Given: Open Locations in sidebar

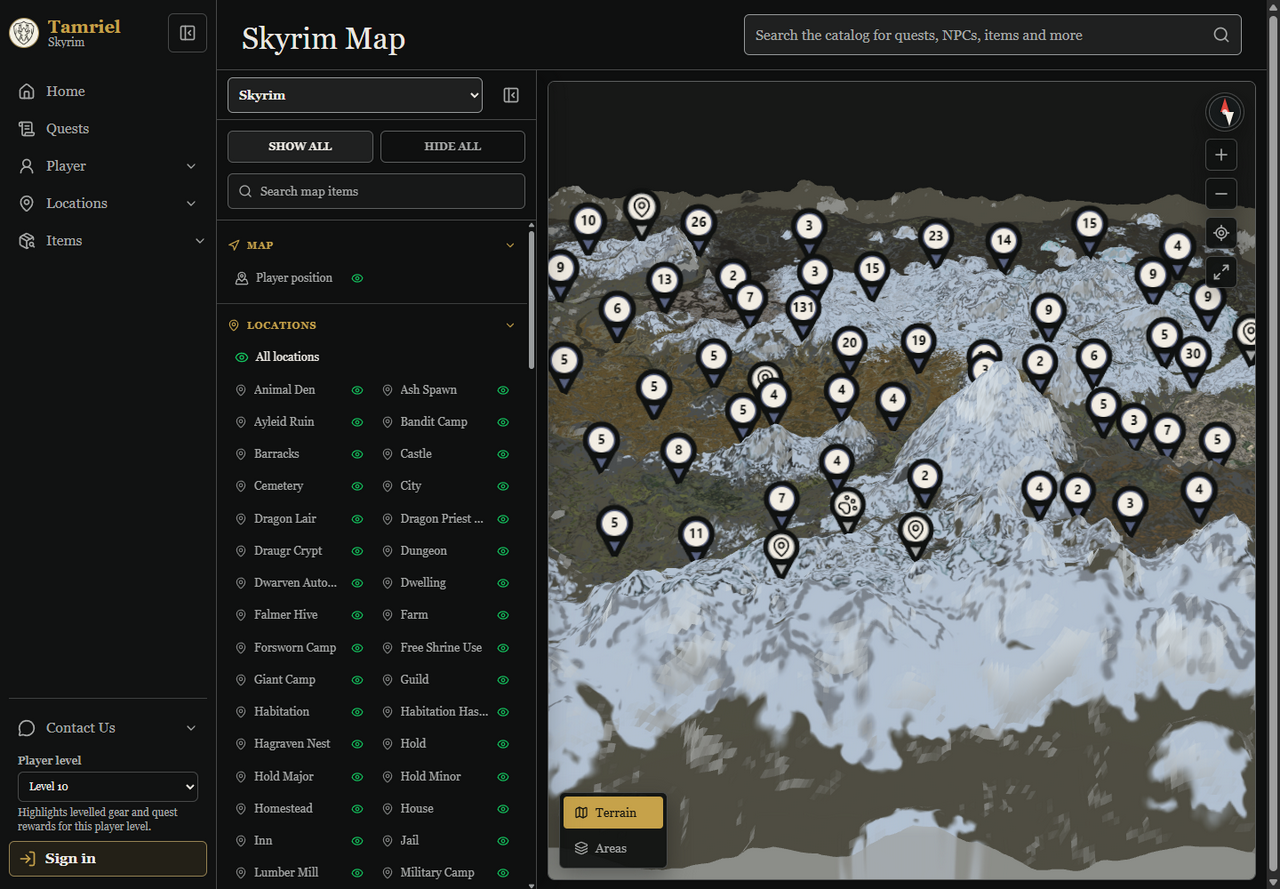Looking at the screenshot, I should tap(108, 203).
